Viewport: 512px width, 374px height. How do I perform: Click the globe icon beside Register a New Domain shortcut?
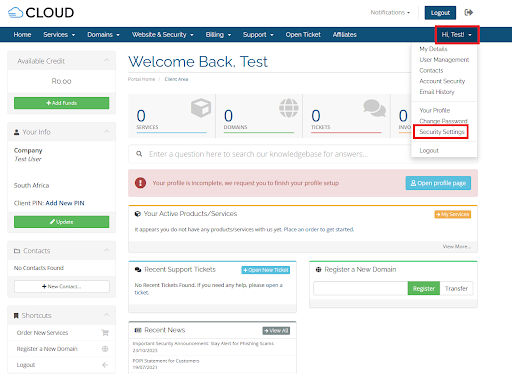pyautogui.click(x=105, y=349)
